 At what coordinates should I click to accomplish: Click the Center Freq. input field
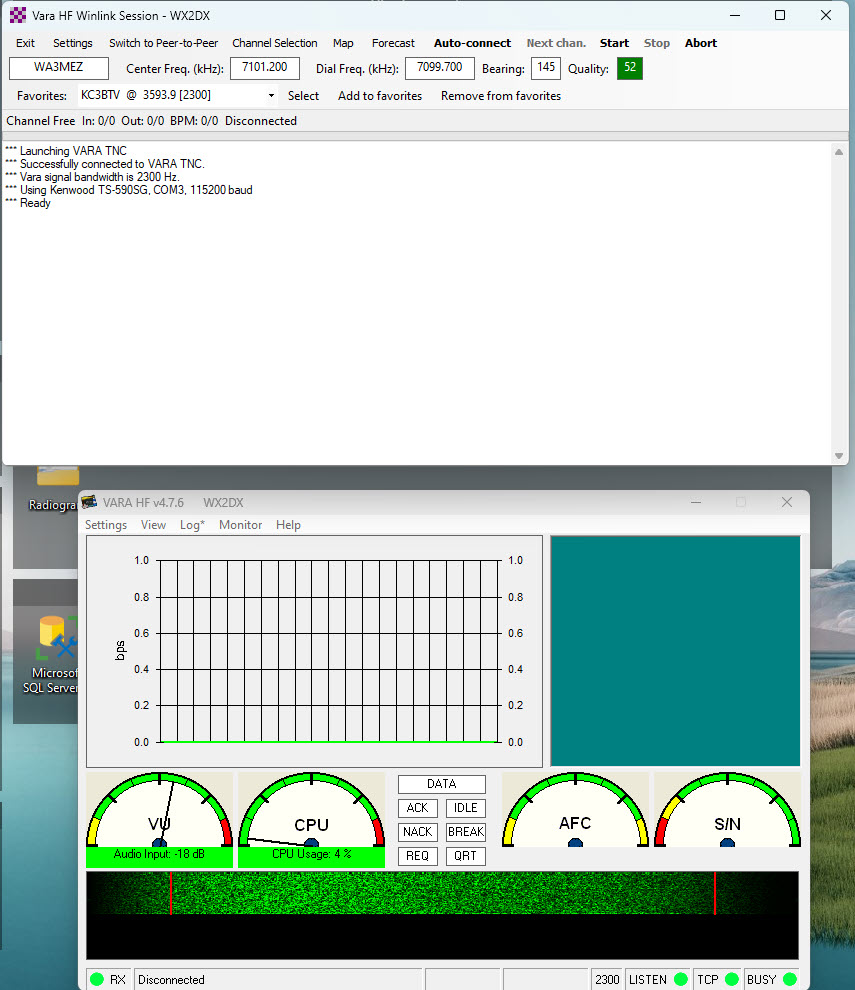[265, 68]
